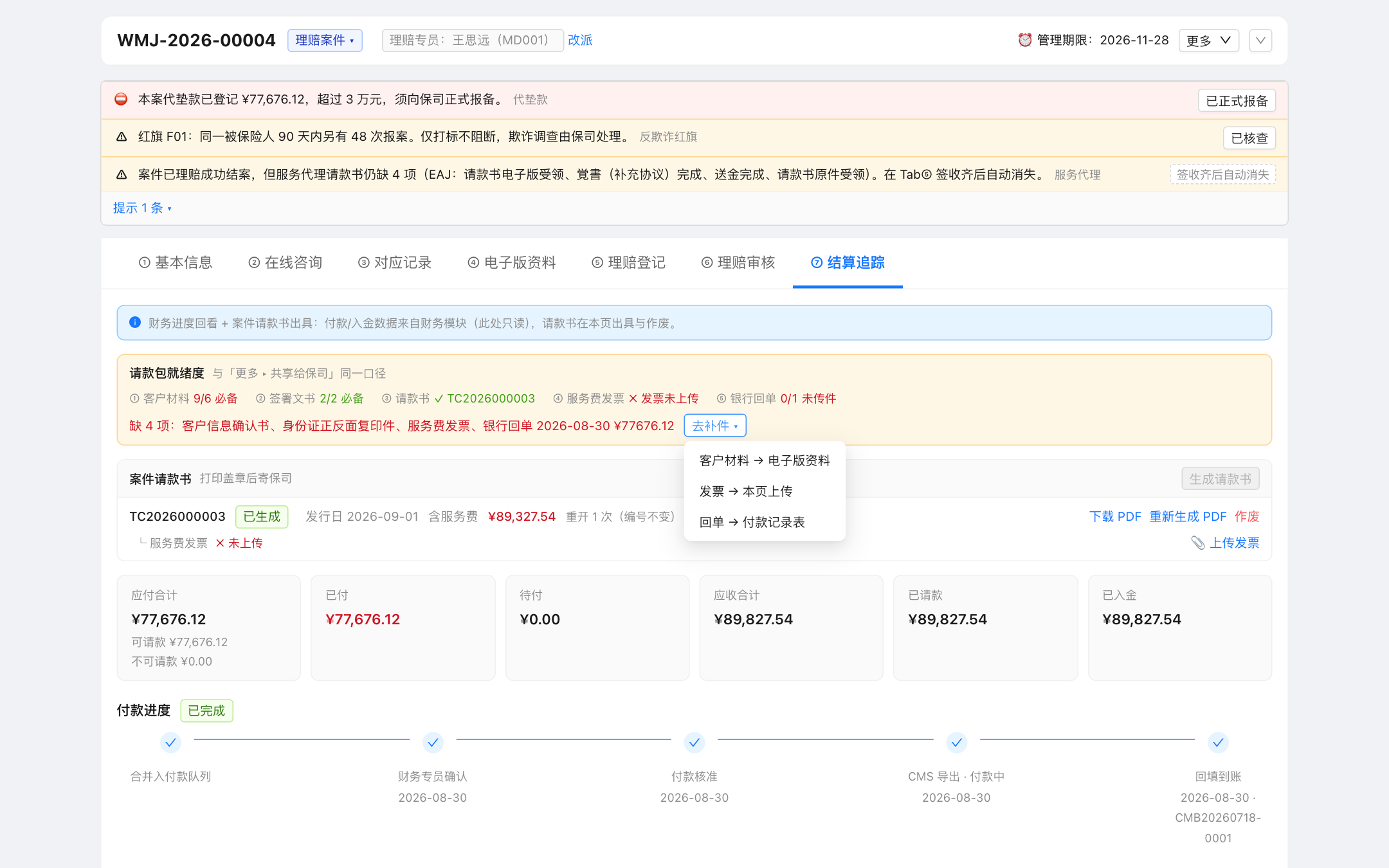Click 服务费发票 发票未上传 status
This screenshot has width=1389, height=868.
(626, 399)
